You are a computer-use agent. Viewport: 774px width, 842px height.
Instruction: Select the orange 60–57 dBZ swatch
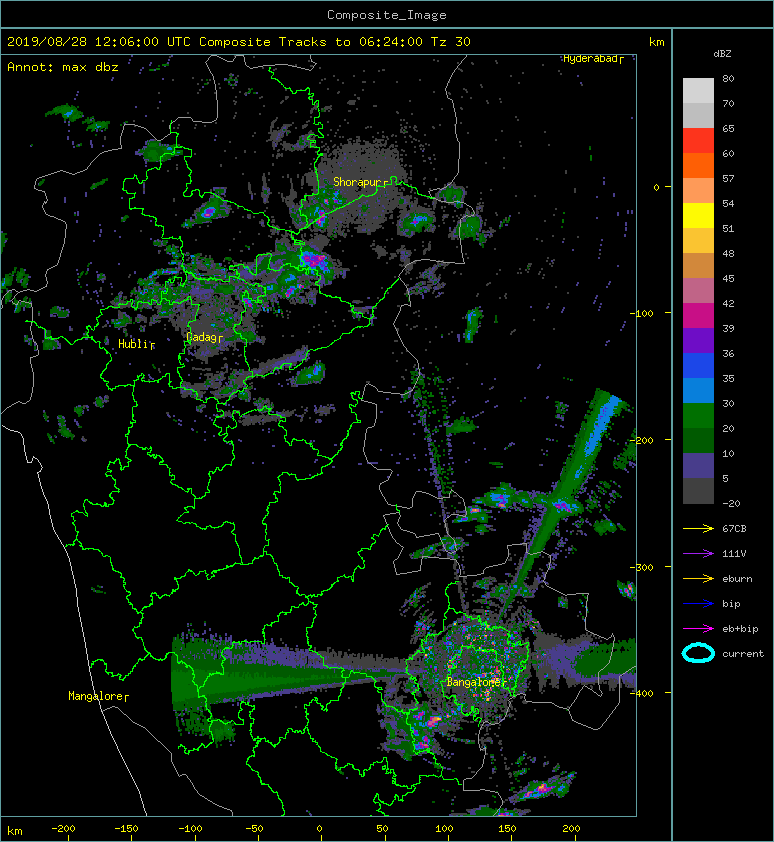[698, 165]
